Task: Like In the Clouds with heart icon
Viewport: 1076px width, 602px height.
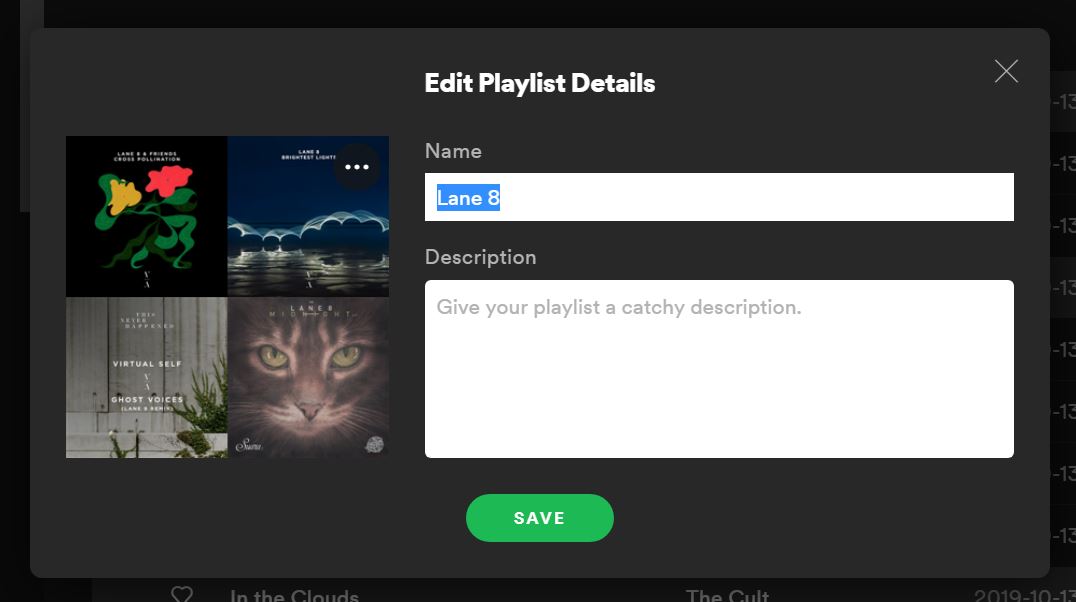Action: (182, 594)
